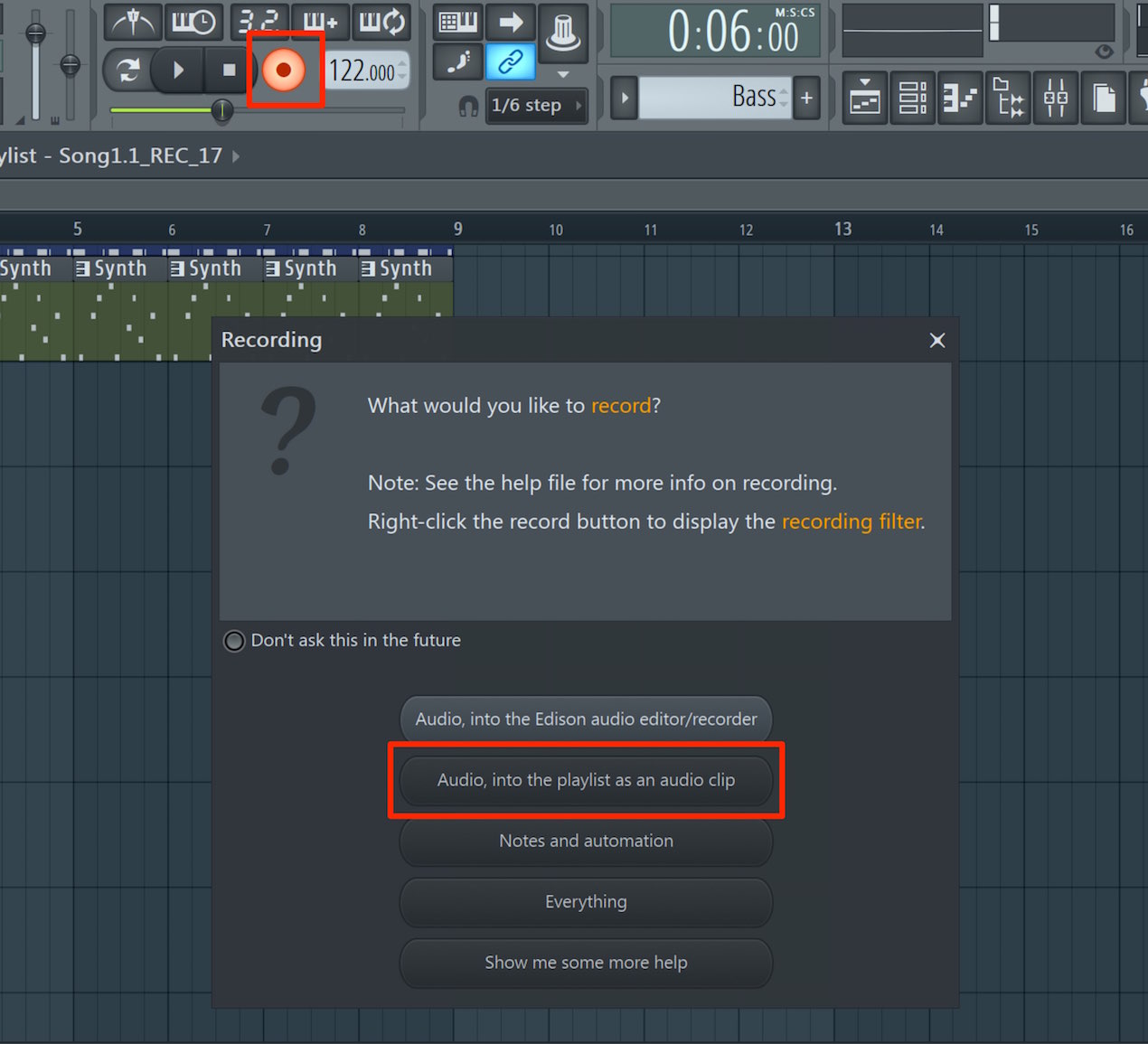
Task: Open the Playlist view icon
Action: (x=865, y=98)
